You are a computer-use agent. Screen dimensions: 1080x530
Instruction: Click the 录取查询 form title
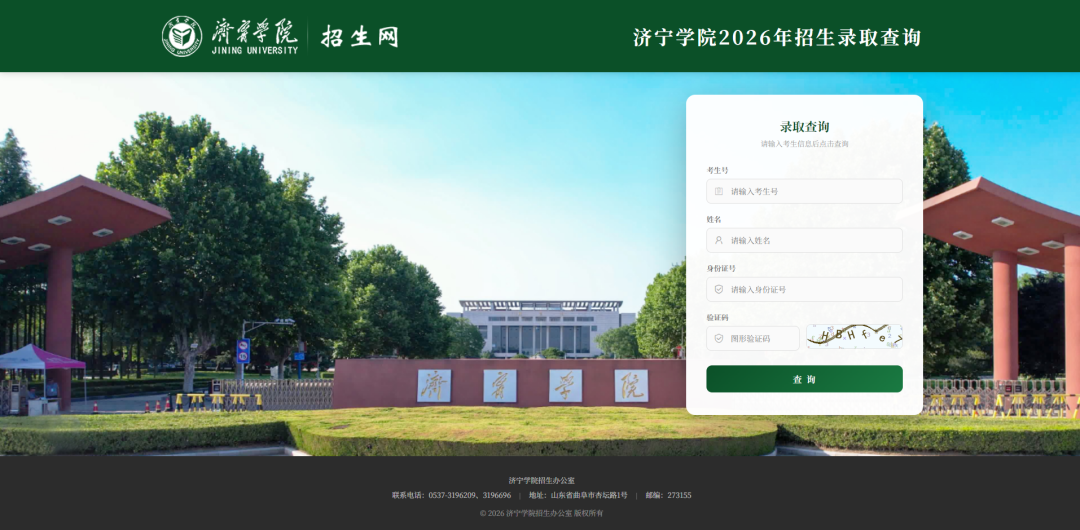tap(804, 127)
